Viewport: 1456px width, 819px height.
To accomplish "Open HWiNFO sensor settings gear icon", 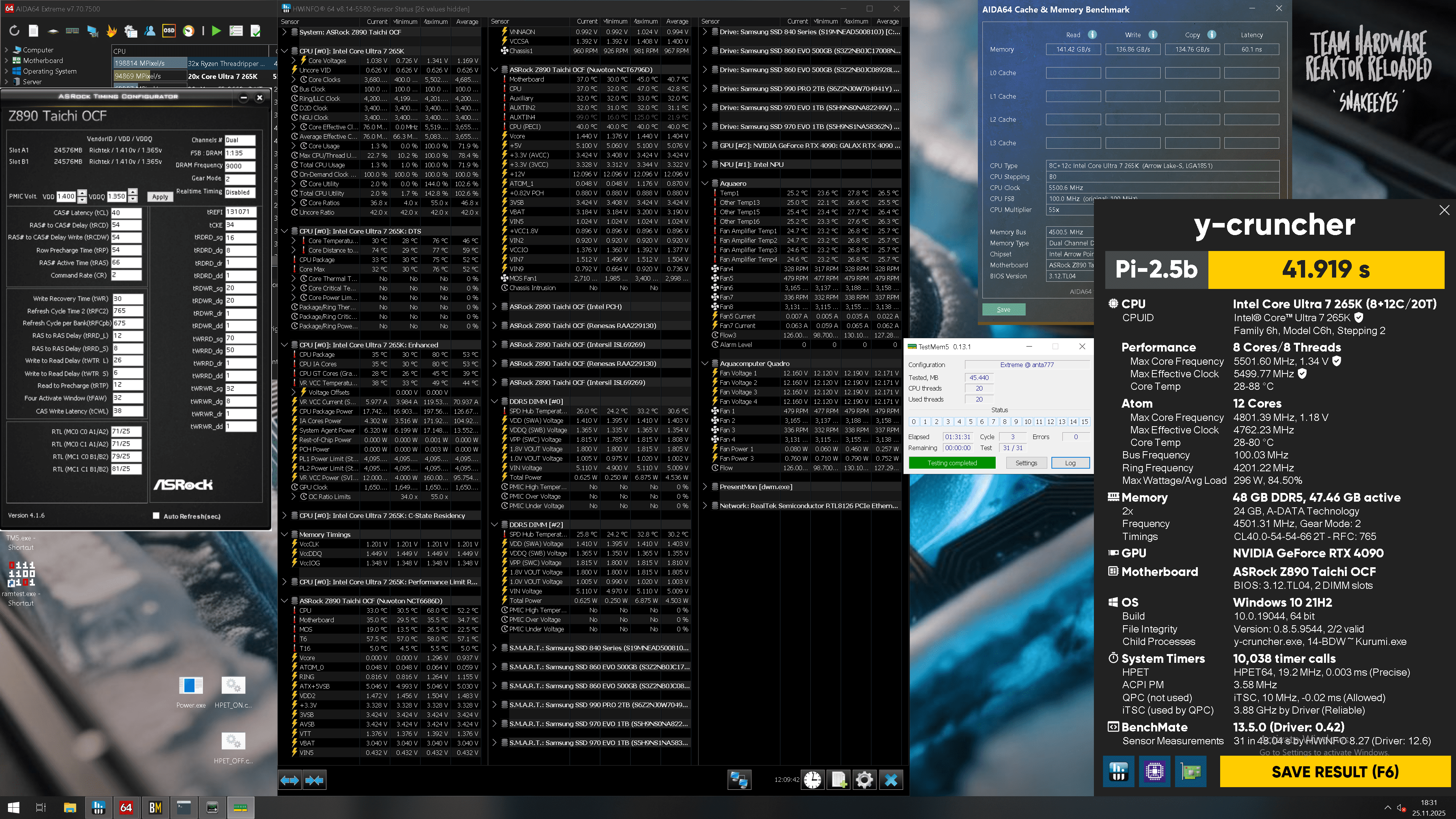I will click(864, 780).
